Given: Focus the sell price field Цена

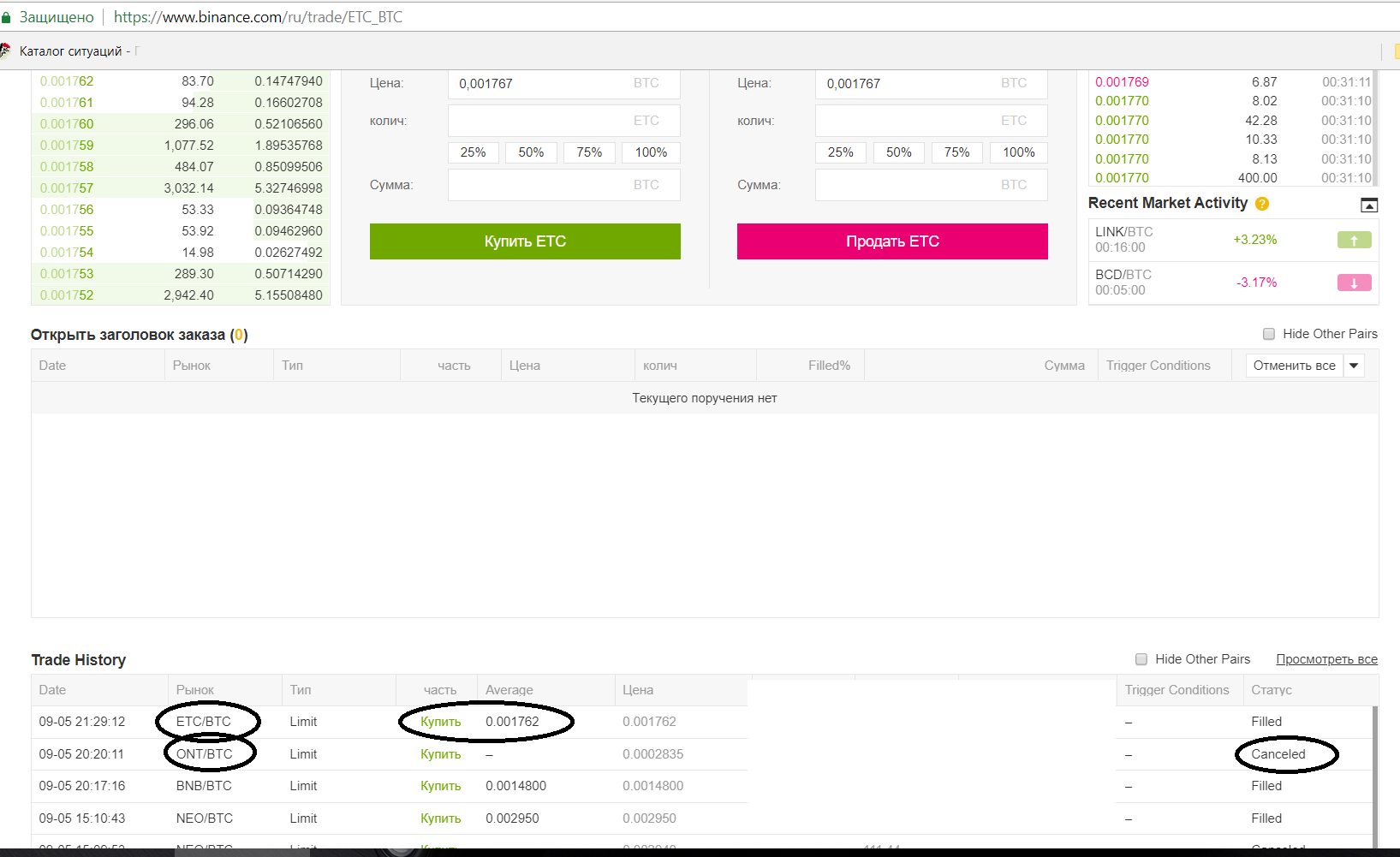Looking at the screenshot, I should (932, 84).
